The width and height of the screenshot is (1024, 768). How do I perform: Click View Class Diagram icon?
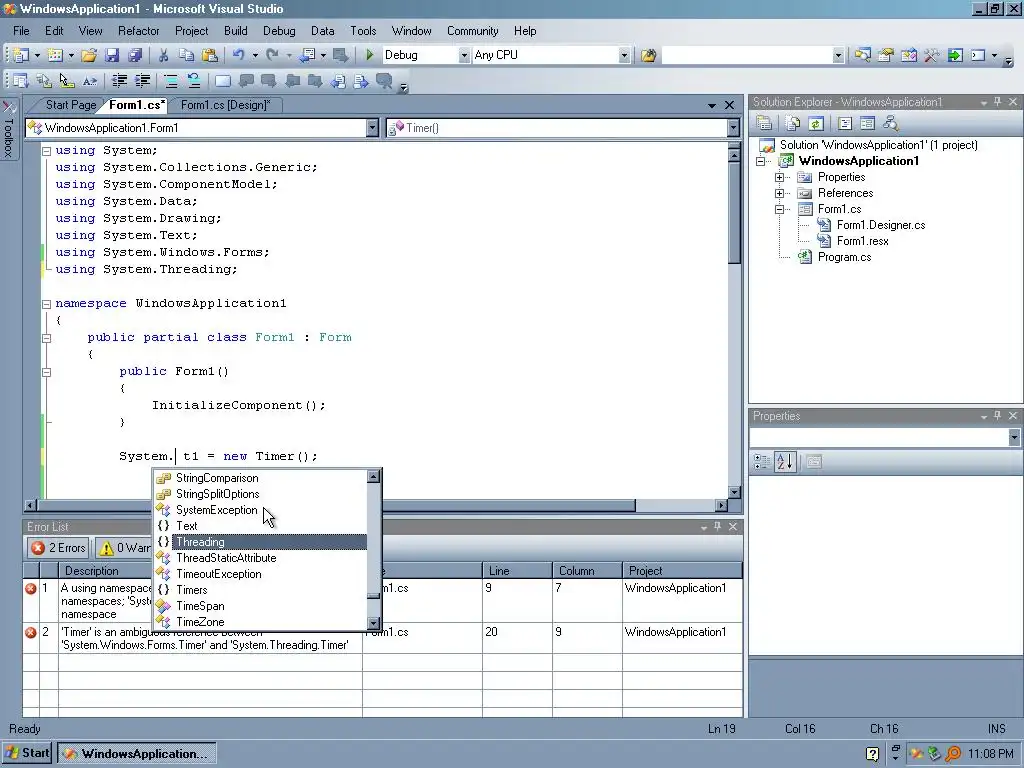click(x=890, y=123)
